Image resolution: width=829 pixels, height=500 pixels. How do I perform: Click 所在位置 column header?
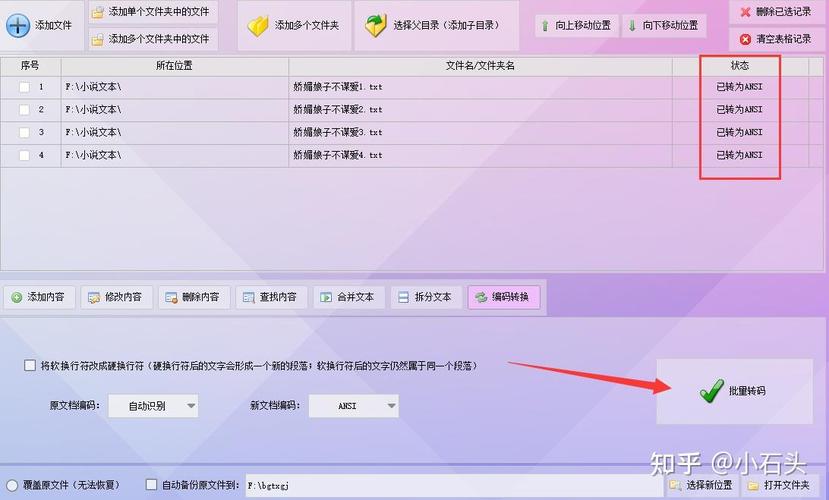(174, 66)
